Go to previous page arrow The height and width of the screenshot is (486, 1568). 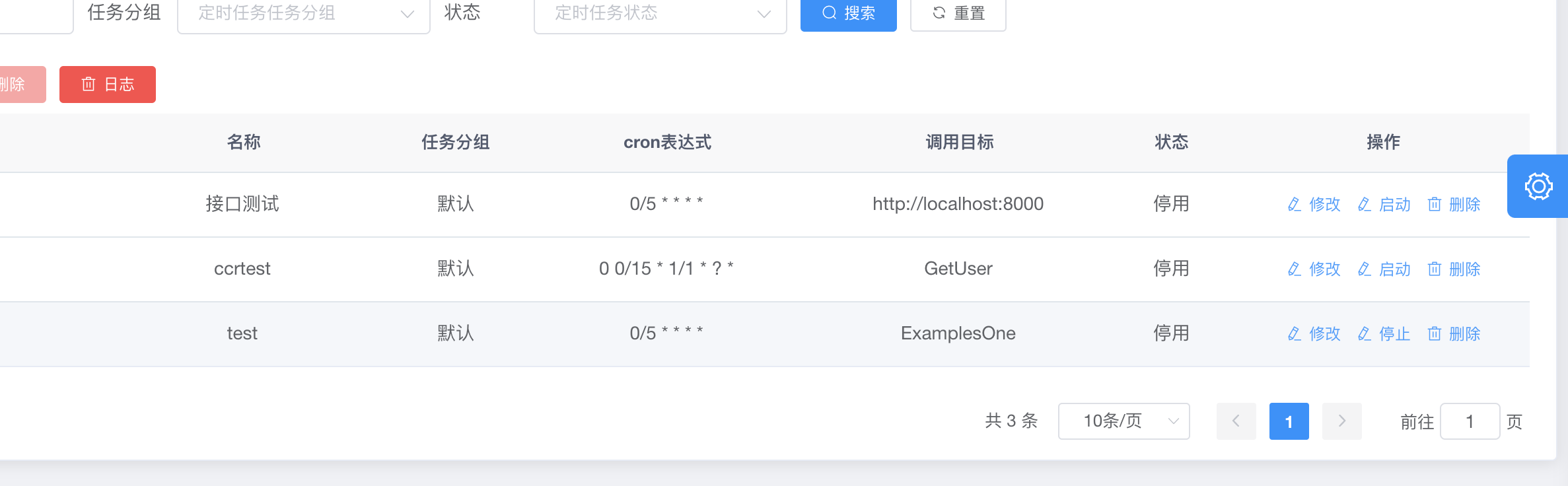[1236, 421]
